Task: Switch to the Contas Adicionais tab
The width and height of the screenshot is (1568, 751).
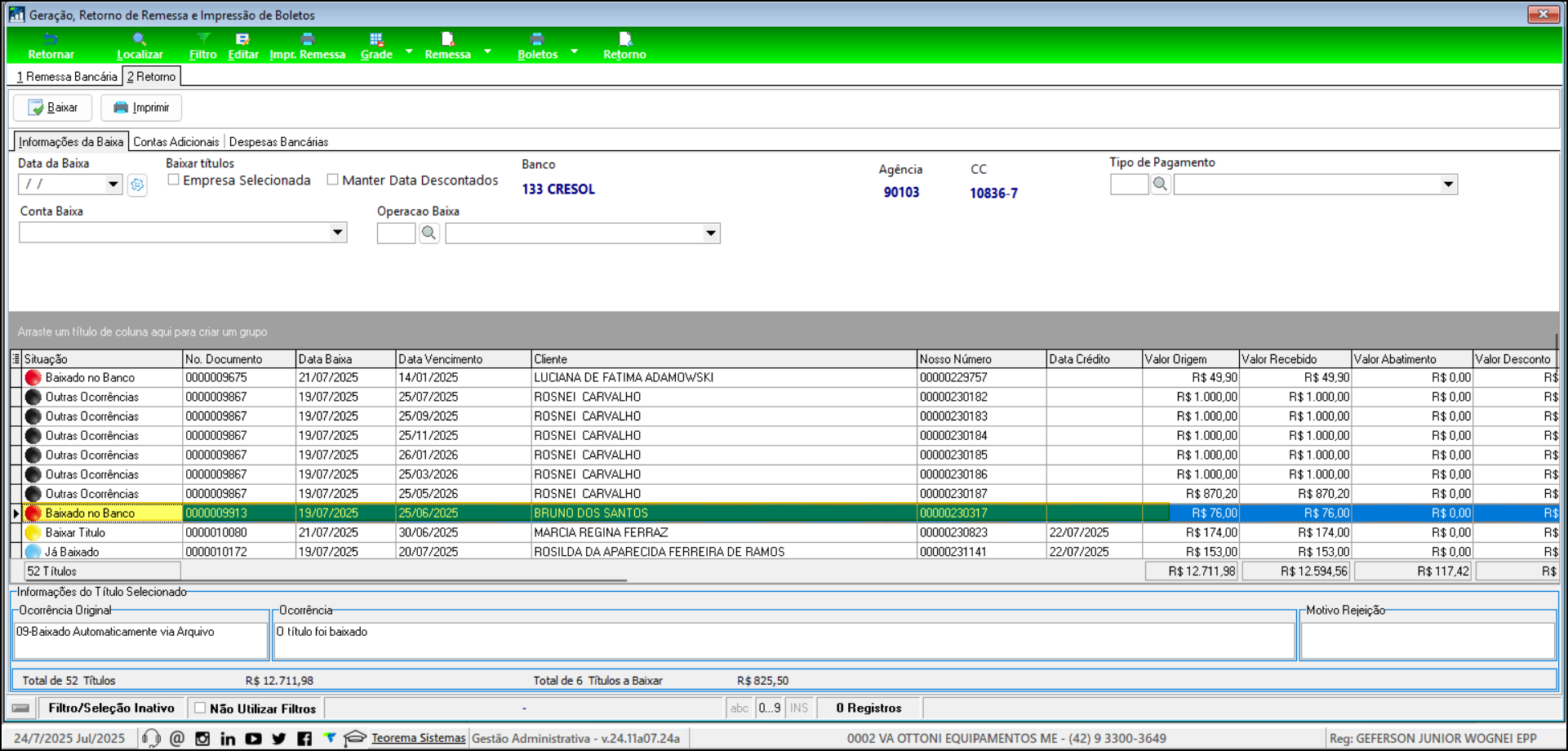Action: (x=176, y=142)
